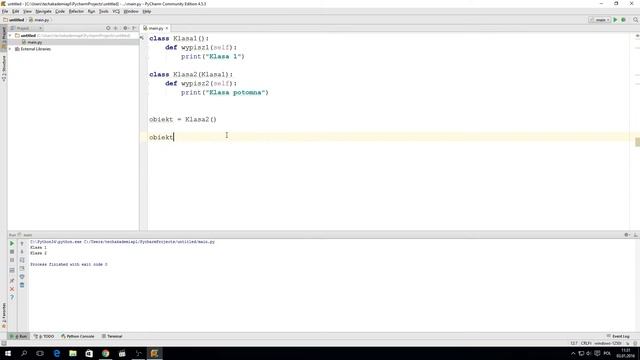Open the File menu
The height and width of the screenshot is (360, 640).
[5, 11]
